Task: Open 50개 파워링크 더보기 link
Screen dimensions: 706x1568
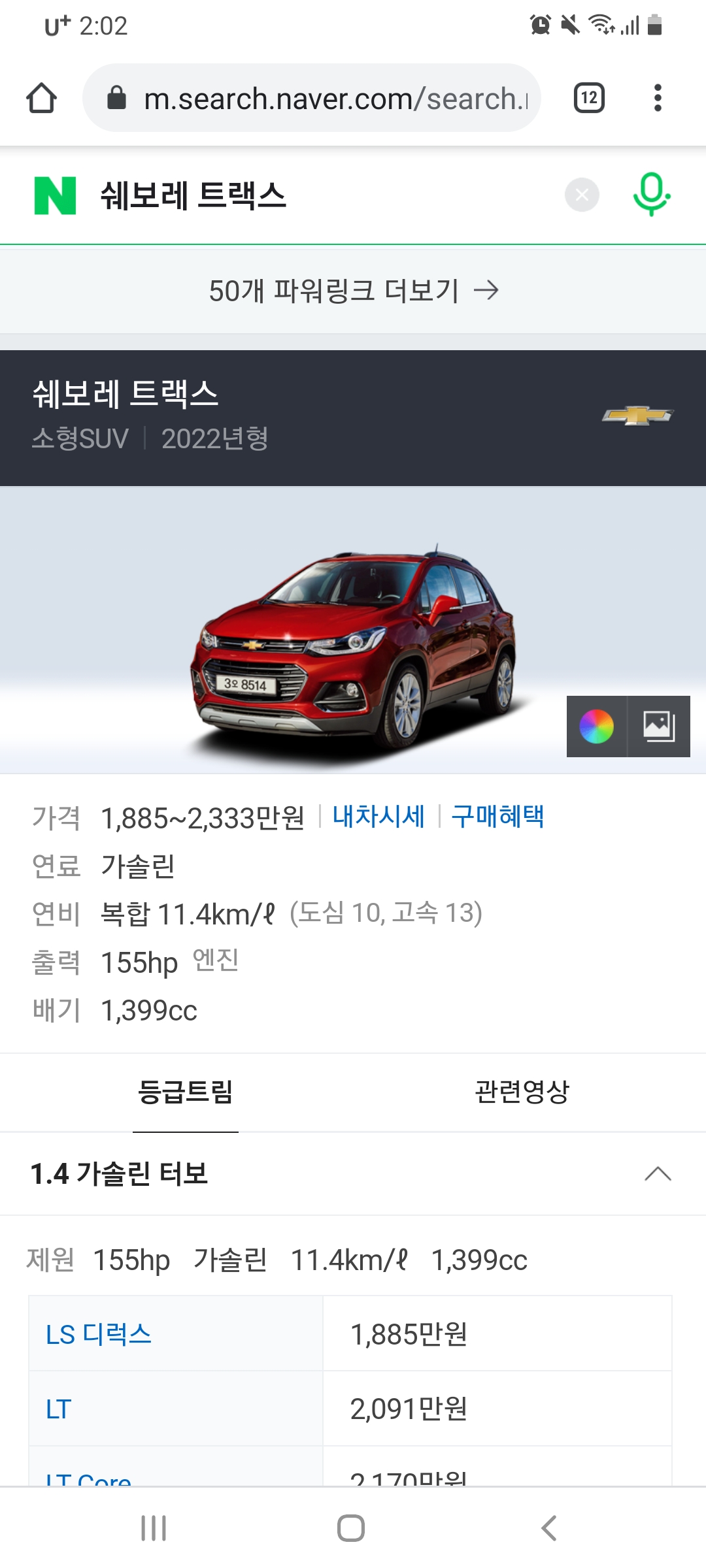Action: [353, 291]
